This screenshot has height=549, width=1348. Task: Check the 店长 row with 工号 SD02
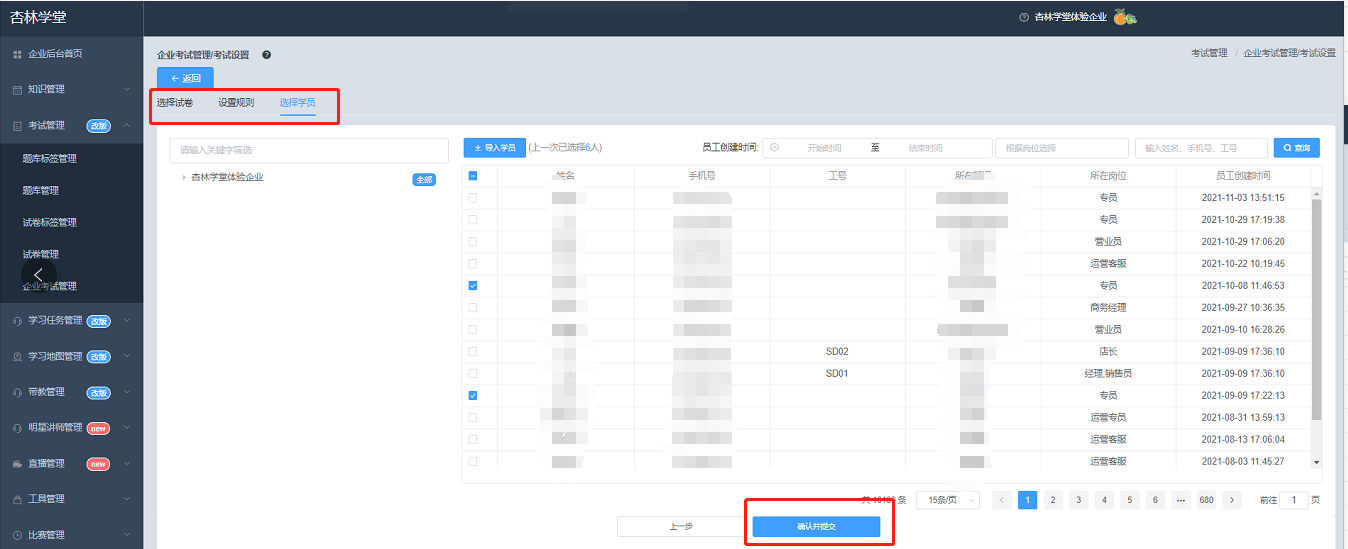coord(473,352)
